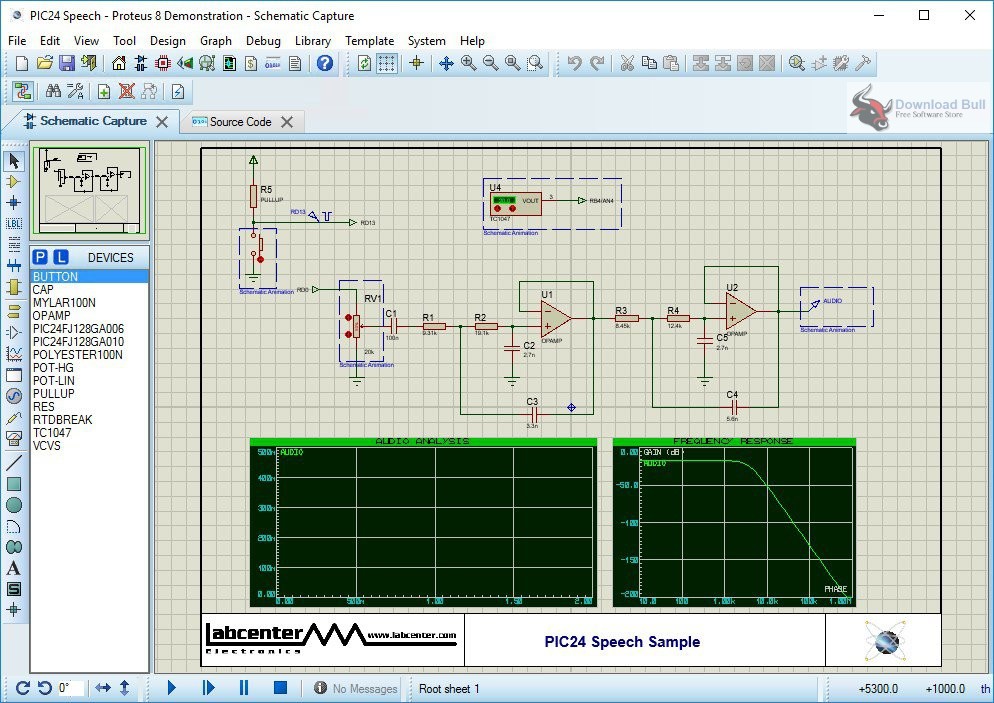Viewport: 994px width, 703px height.
Task: Open the Pick Devices library with the P button
Action: 39,257
